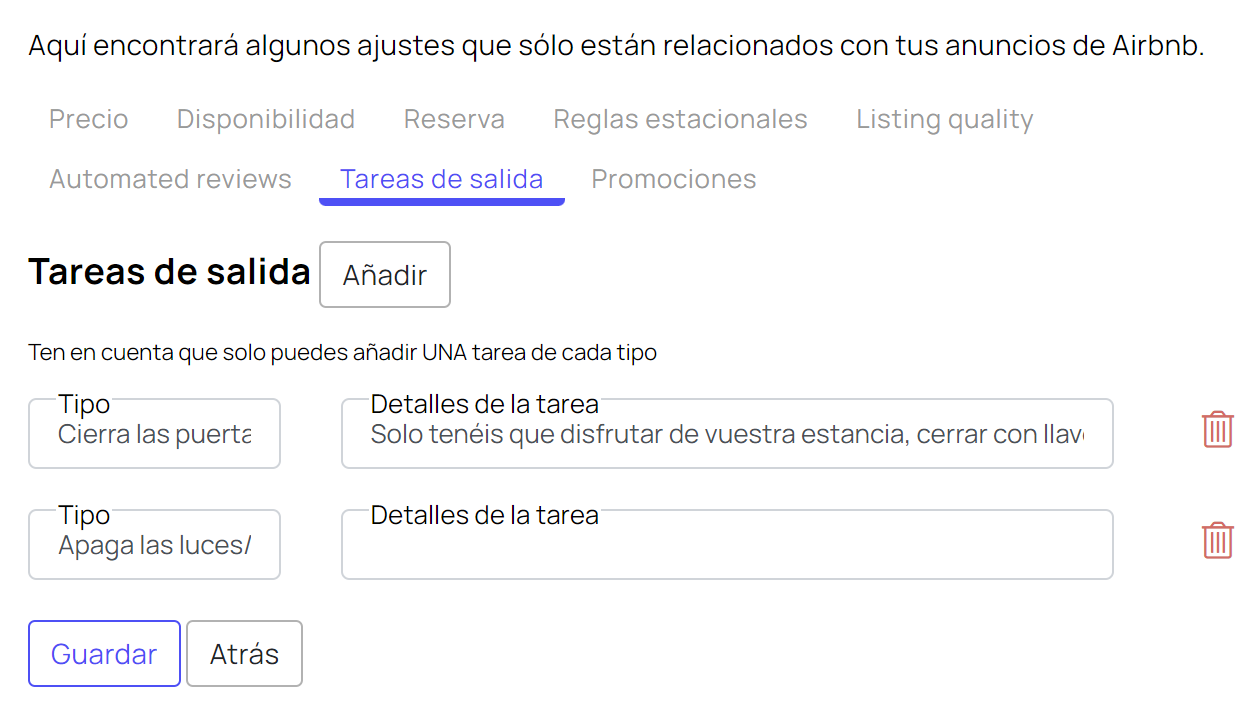This screenshot has height=706, width=1238.
Task: Click the Airbnb settings description text at top
Action: point(616,45)
